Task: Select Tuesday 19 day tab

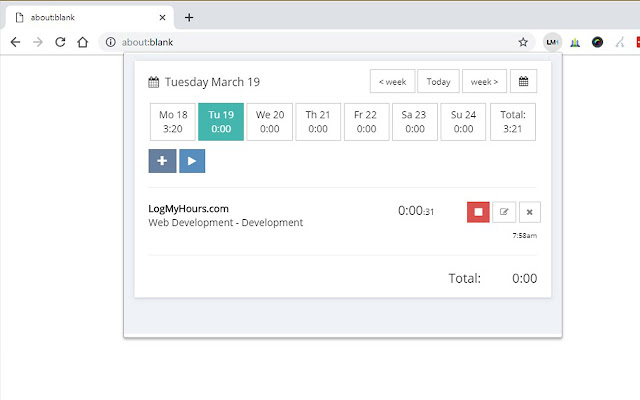Action: click(x=221, y=122)
